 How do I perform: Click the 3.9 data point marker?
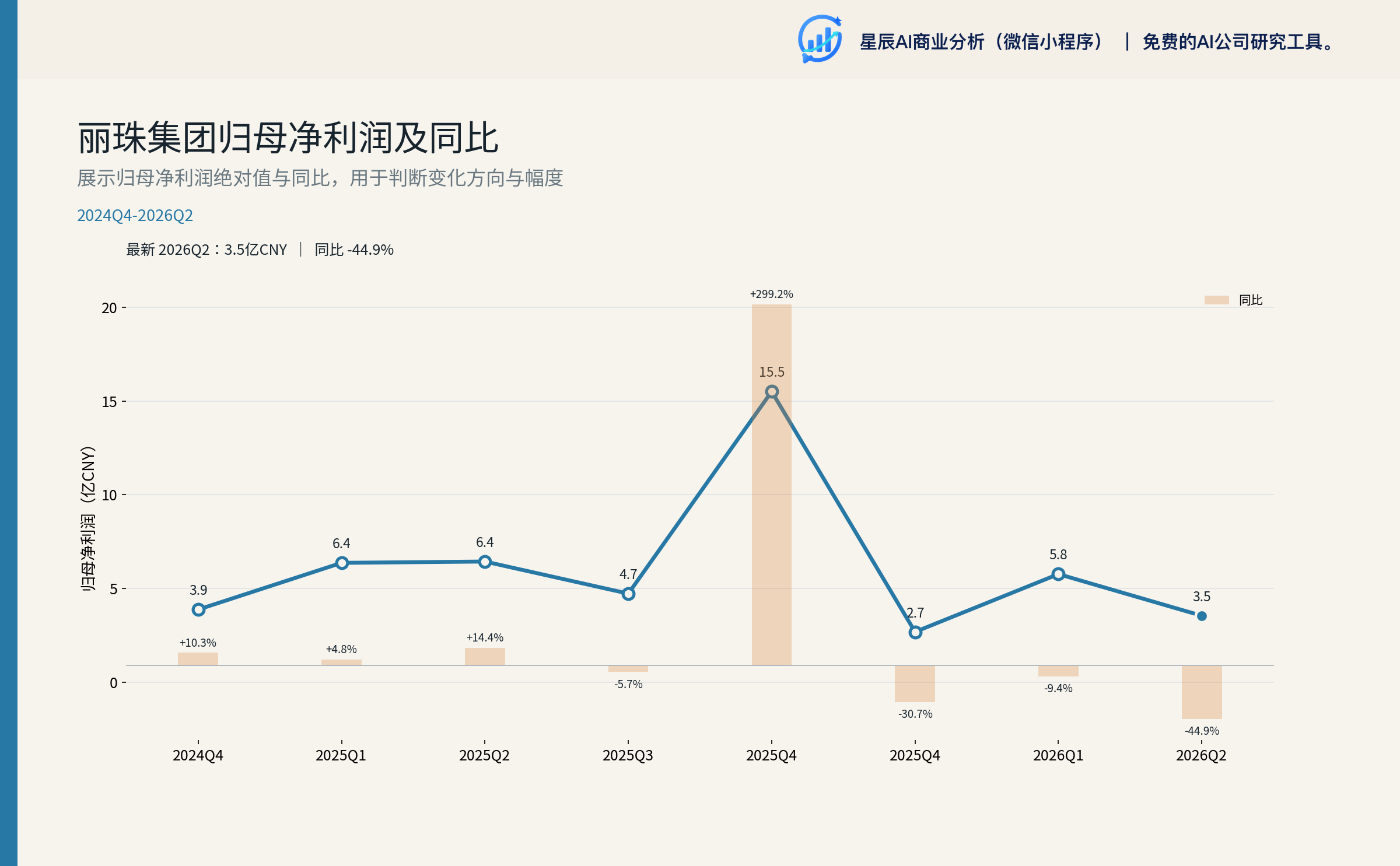point(198,609)
